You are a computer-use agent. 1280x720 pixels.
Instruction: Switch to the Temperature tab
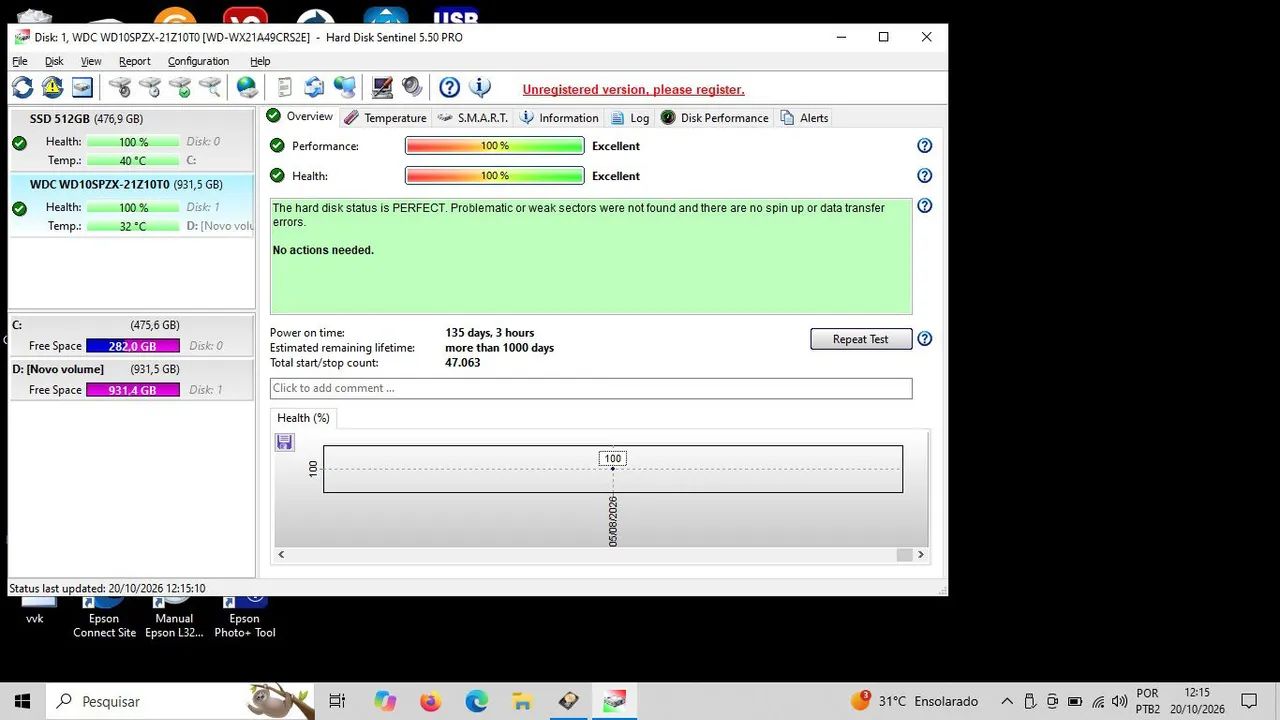pyautogui.click(x=385, y=118)
